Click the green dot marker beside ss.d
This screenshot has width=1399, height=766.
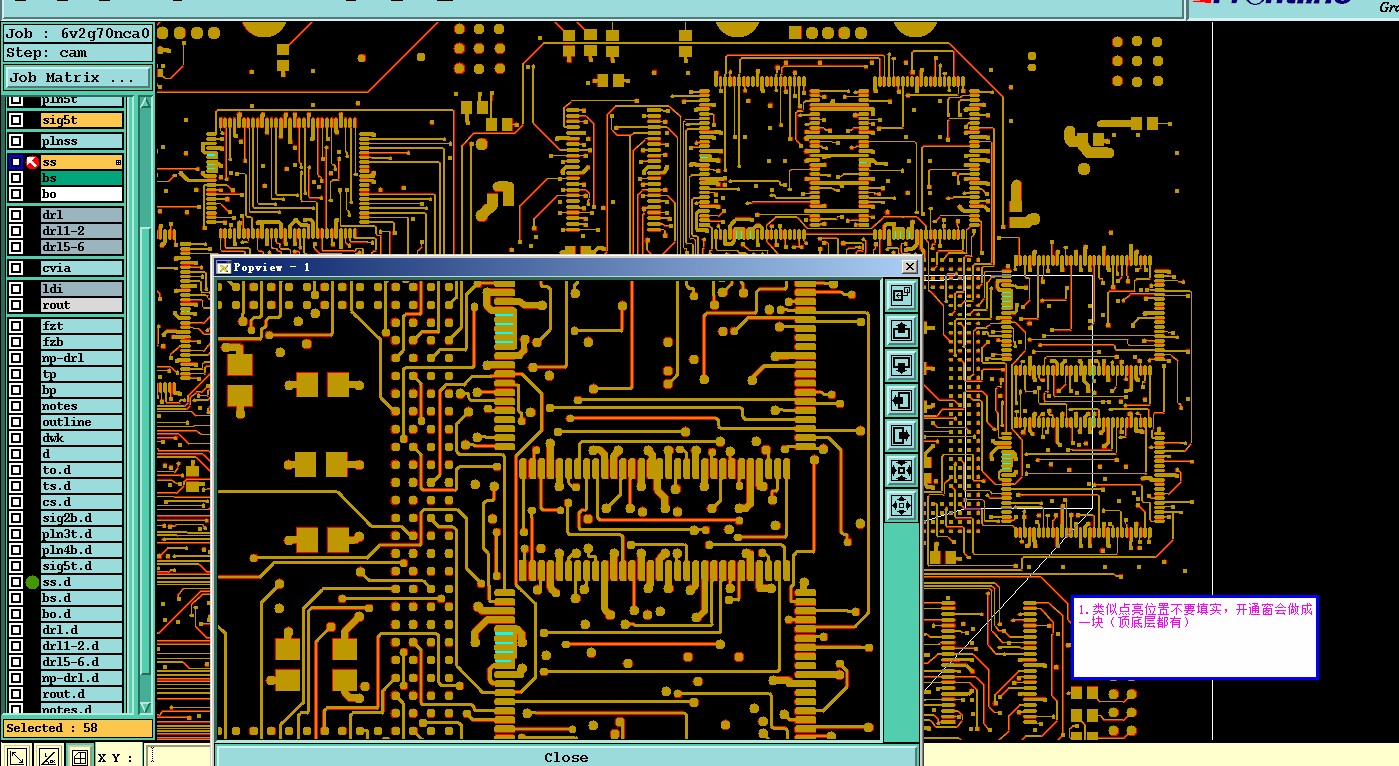(32, 582)
